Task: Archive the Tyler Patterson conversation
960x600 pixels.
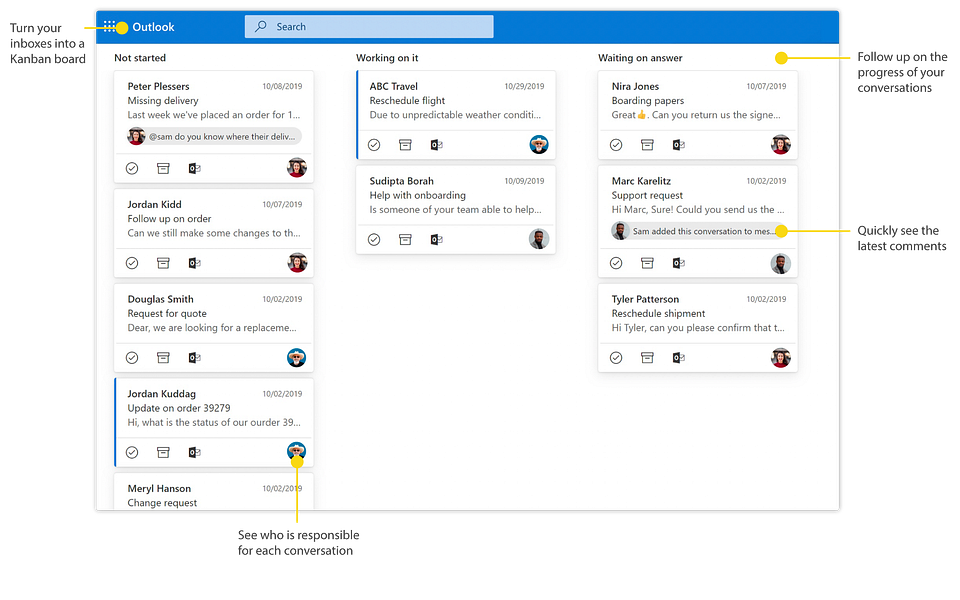Action: [647, 358]
